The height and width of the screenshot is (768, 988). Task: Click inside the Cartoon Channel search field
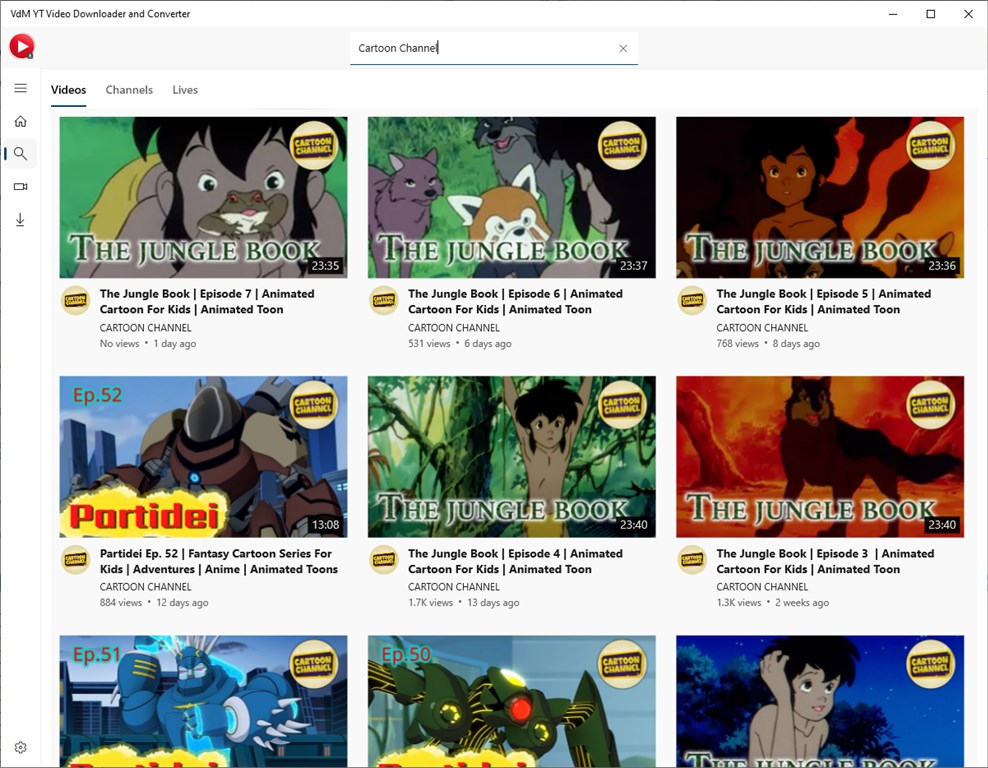pos(482,49)
